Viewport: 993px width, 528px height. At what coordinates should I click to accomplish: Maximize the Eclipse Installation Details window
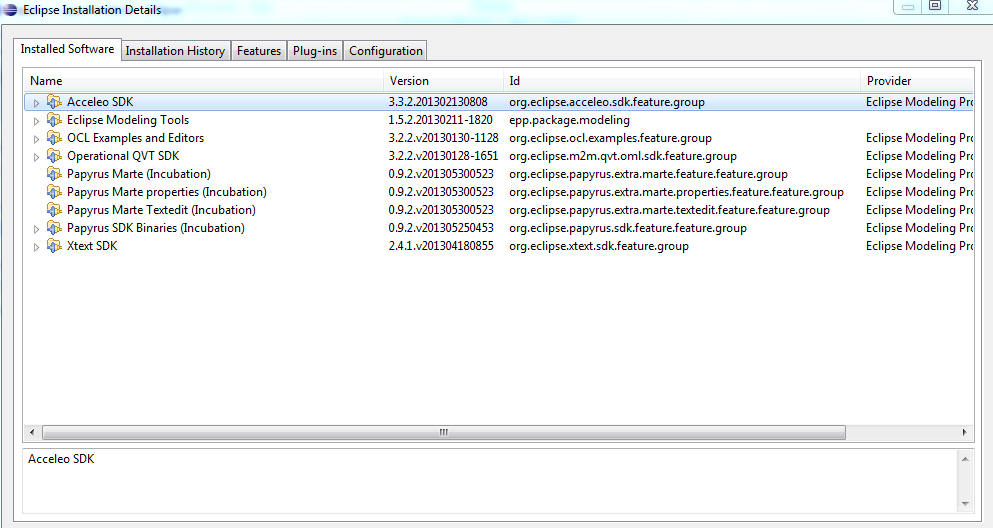[935, 6]
